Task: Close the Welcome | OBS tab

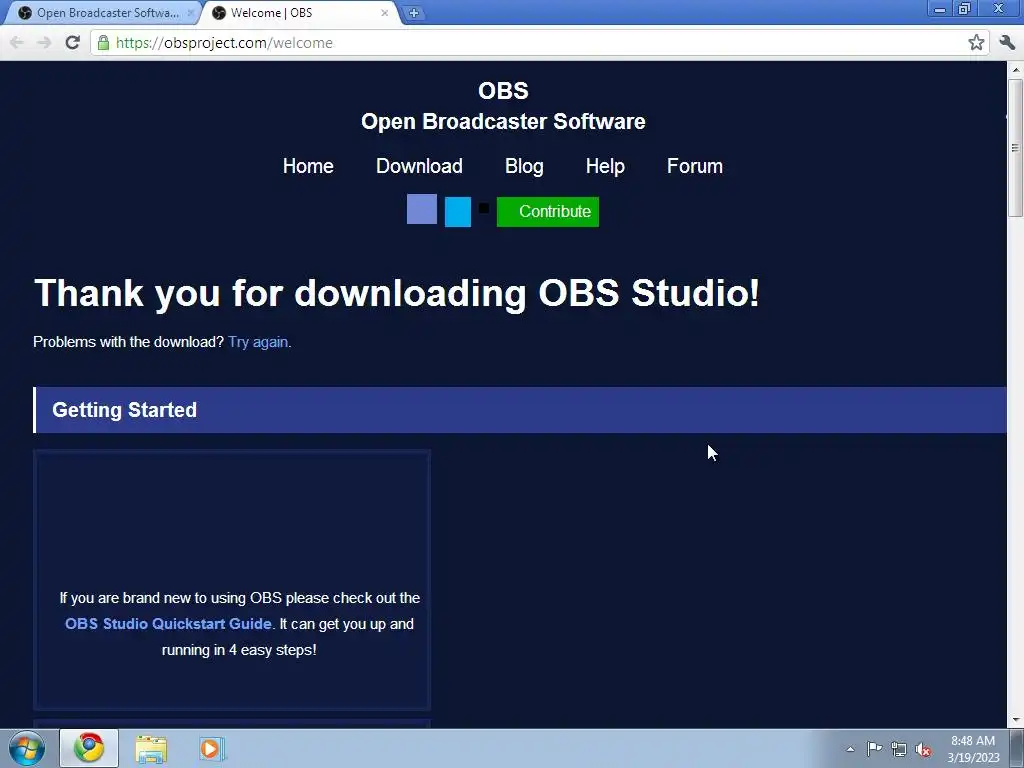Action: tap(385, 13)
